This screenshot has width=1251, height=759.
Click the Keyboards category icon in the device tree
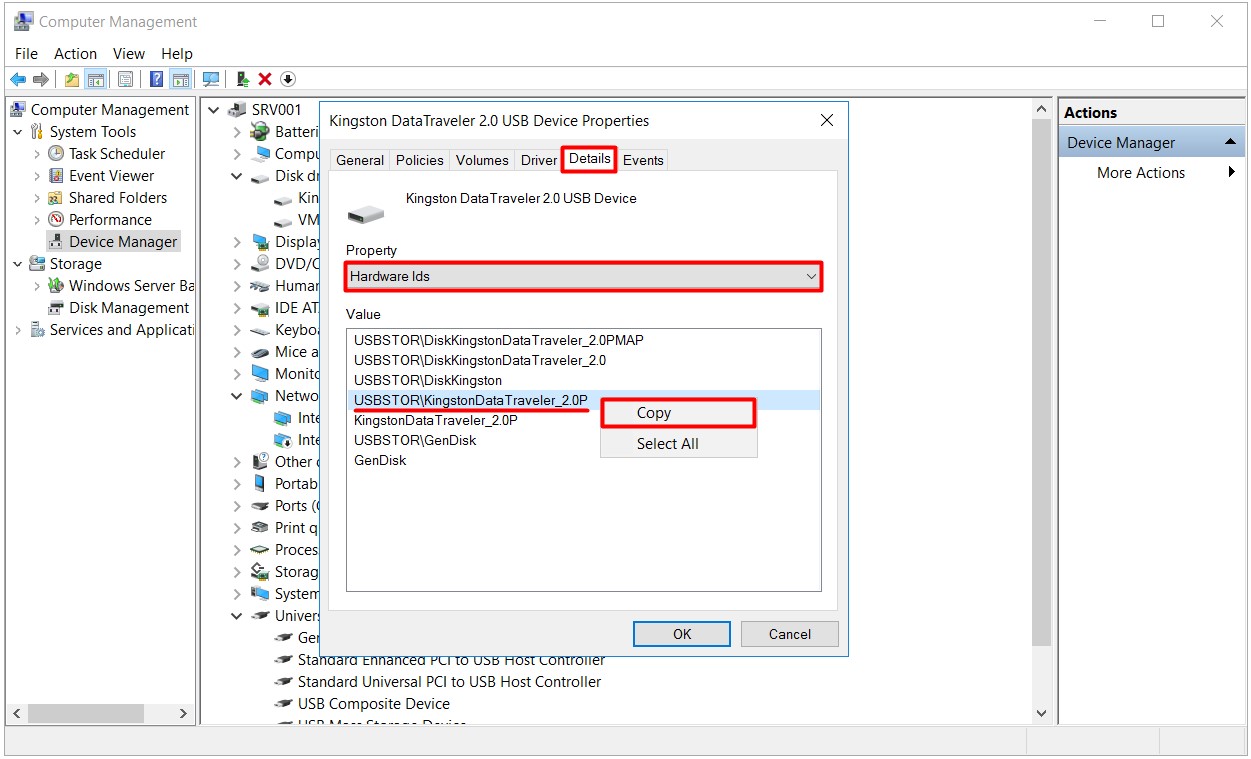[260, 330]
